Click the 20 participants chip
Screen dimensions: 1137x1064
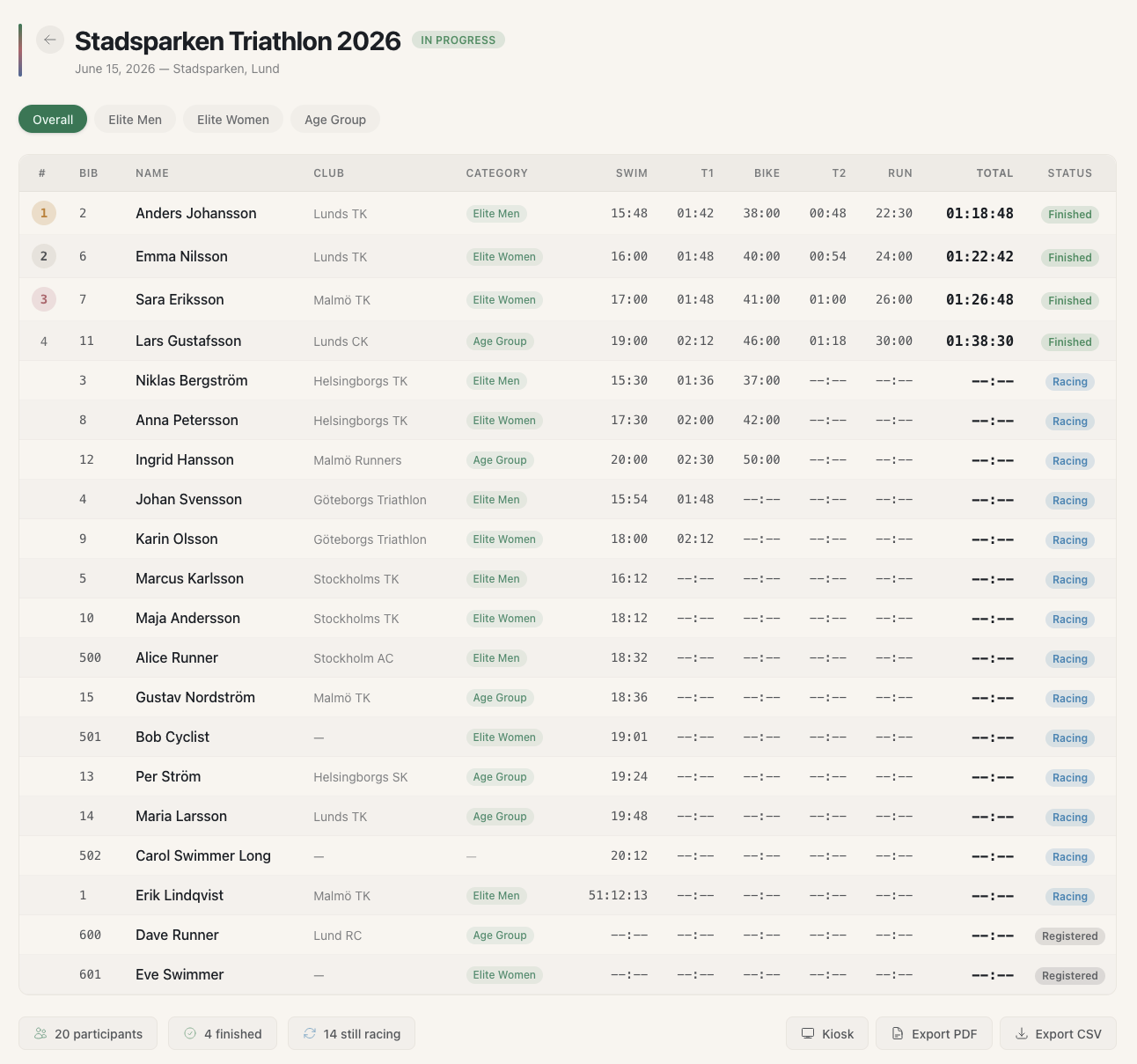click(88, 1034)
